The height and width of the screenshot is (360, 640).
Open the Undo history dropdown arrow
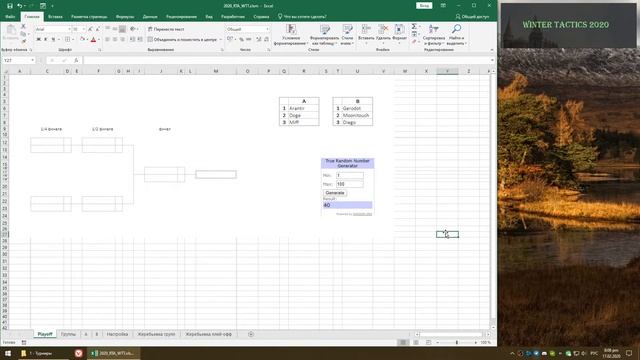(24, 6)
